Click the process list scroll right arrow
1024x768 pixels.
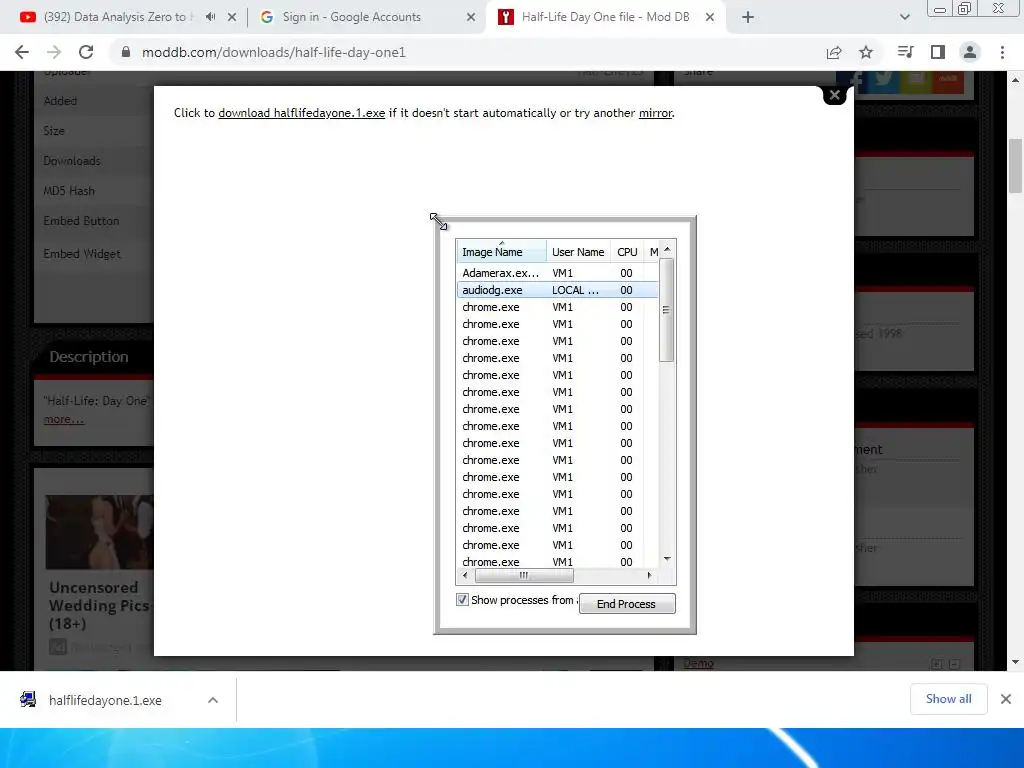[x=649, y=575]
